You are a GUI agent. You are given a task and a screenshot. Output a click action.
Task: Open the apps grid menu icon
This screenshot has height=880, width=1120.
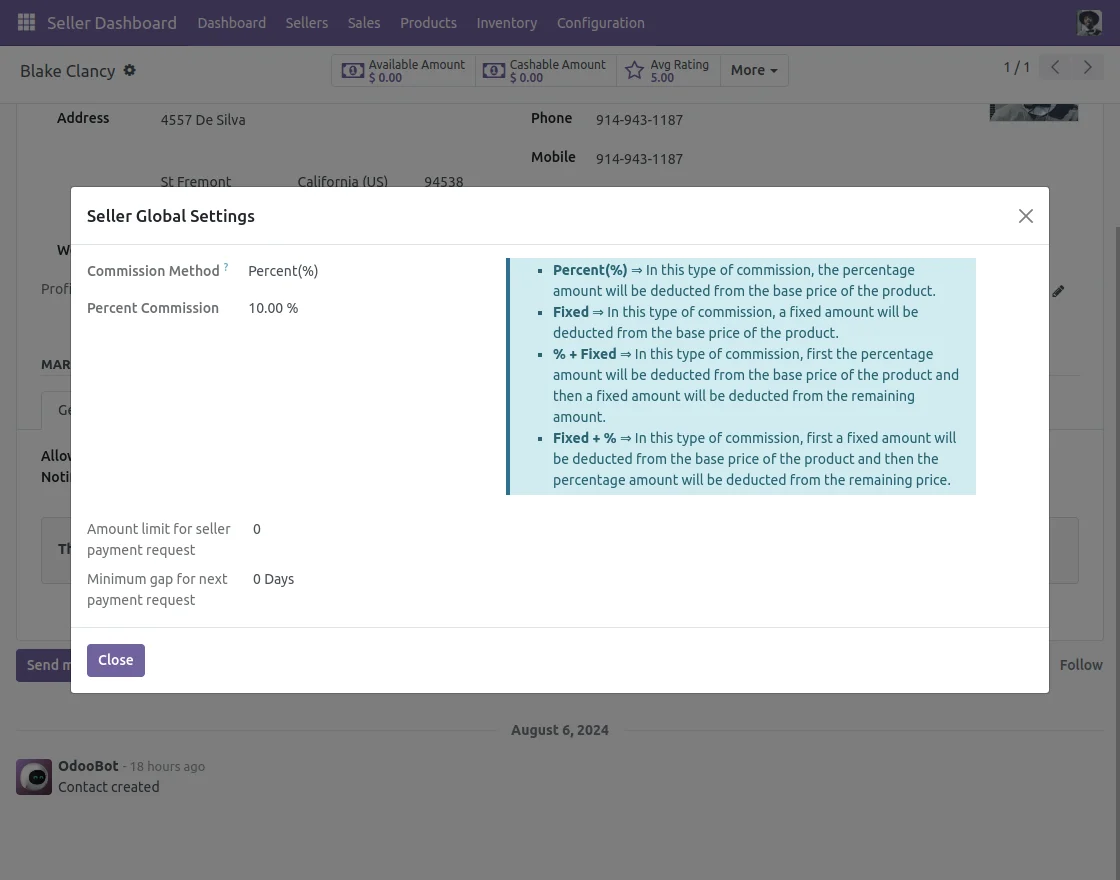click(27, 22)
